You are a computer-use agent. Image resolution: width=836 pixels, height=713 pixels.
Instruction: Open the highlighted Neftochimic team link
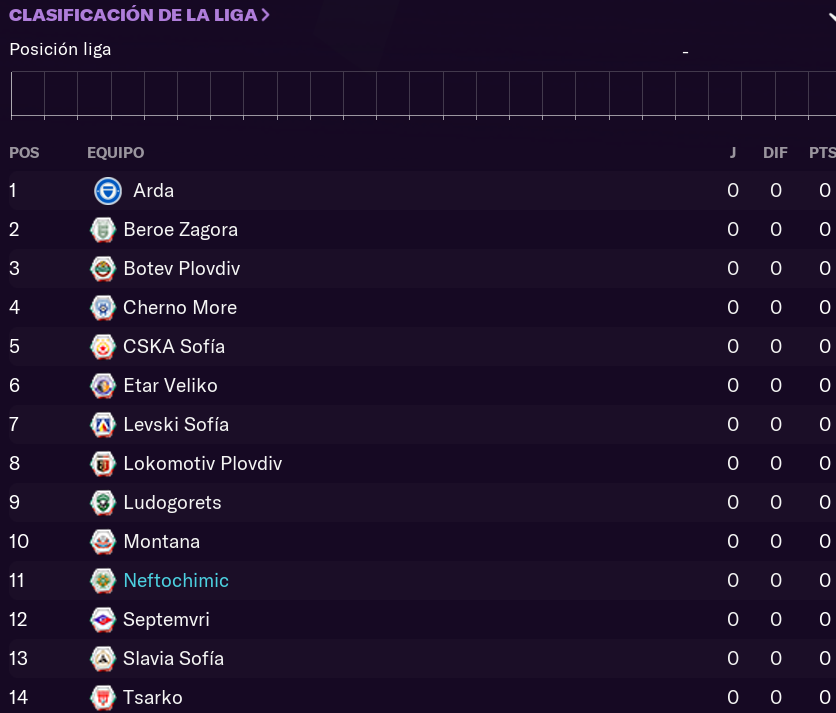(176, 581)
